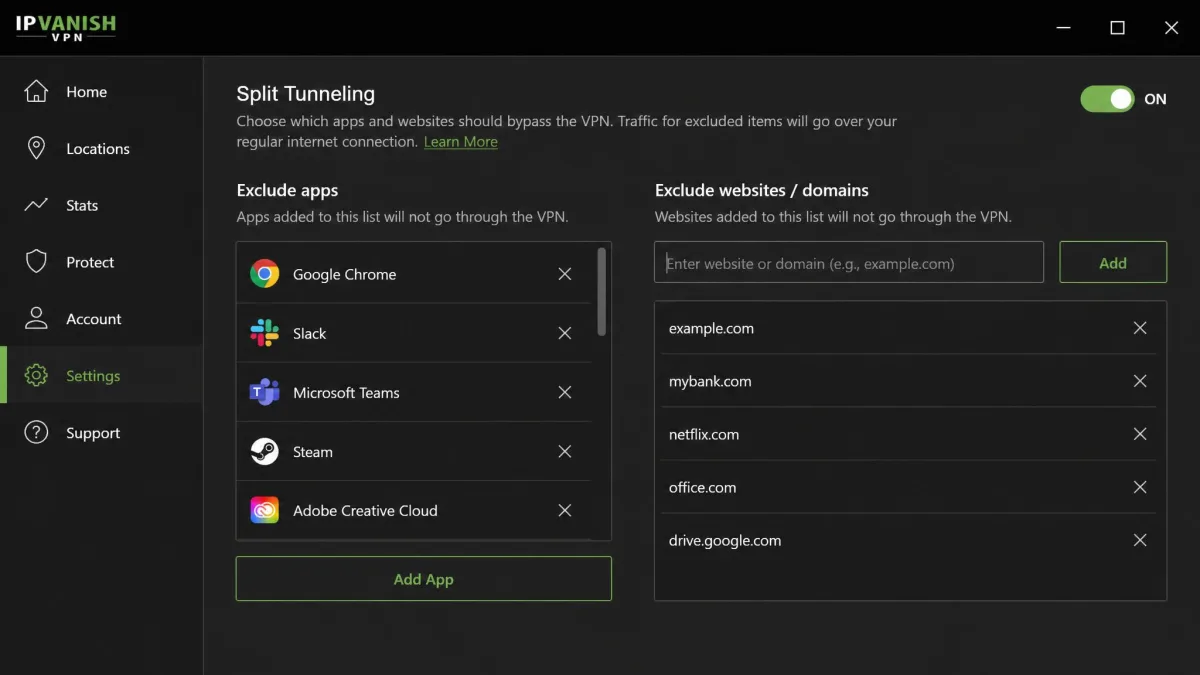Image resolution: width=1200 pixels, height=675 pixels.
Task: Click the Account person icon
Action: tap(36, 319)
